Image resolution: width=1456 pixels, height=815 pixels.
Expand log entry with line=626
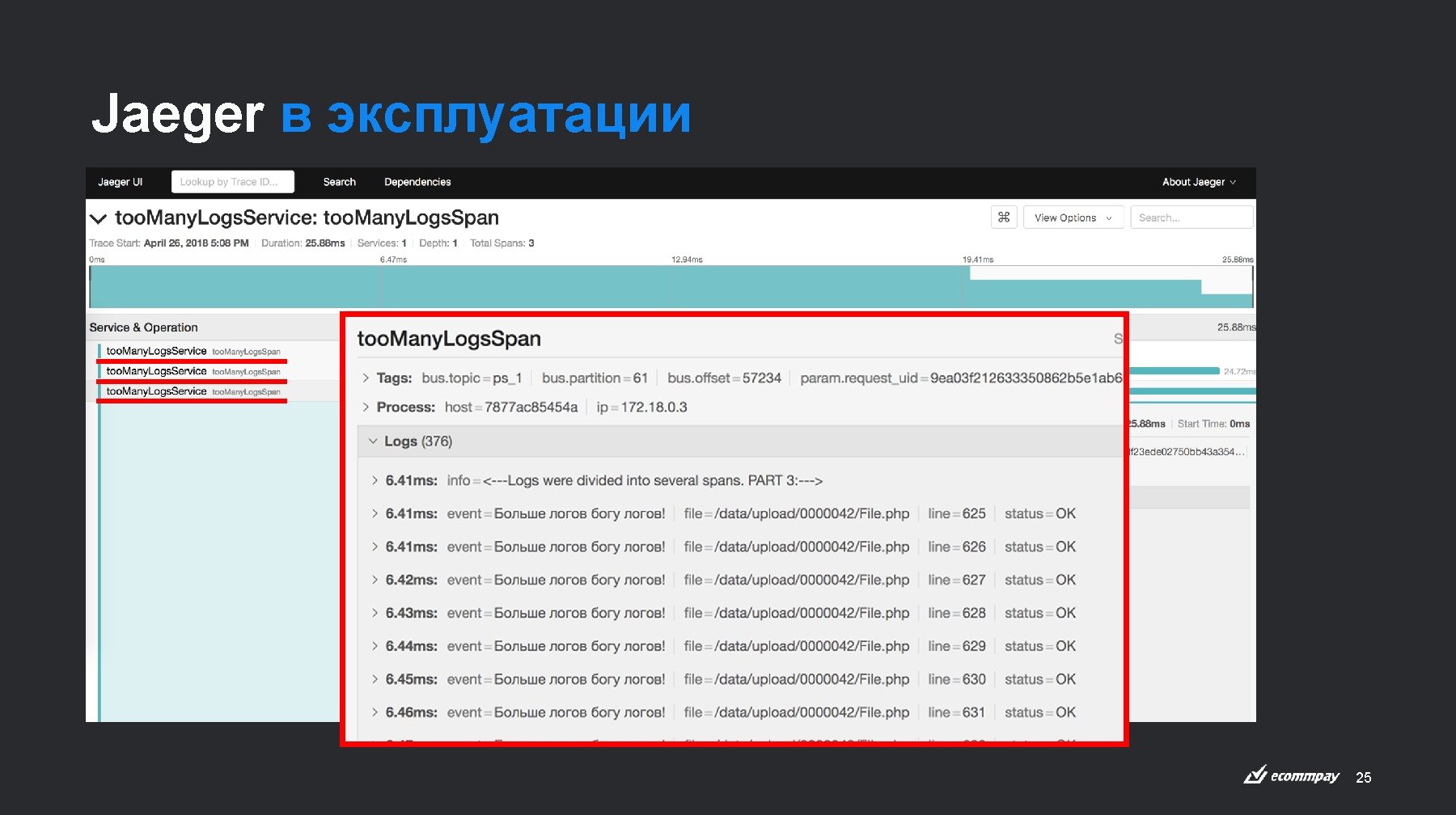click(375, 547)
